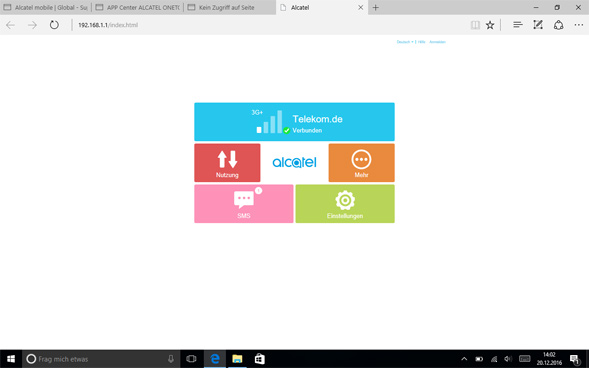Open a new tab with plus button
Image resolution: width=589 pixels, height=368 pixels.
pyautogui.click(x=376, y=8)
